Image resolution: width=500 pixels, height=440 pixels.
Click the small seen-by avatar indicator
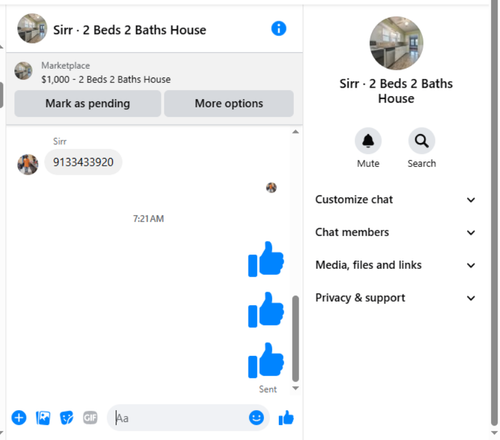point(271,188)
